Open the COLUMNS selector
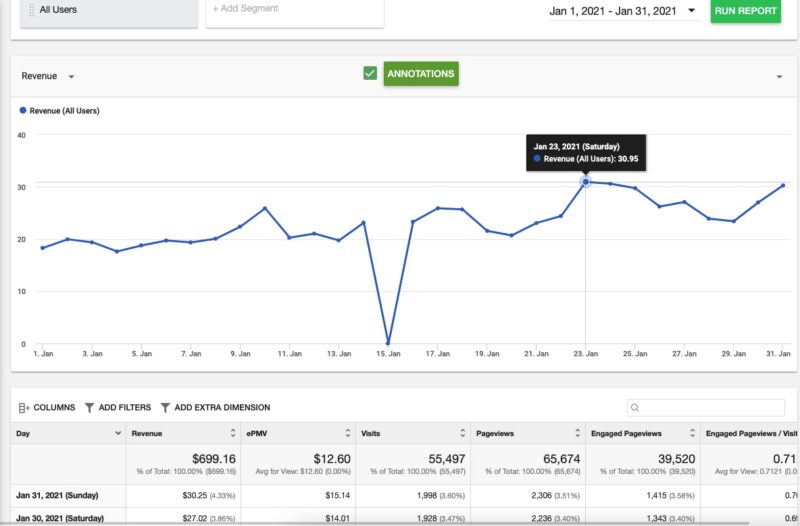The height and width of the screenshot is (526, 800). click(x=46, y=408)
